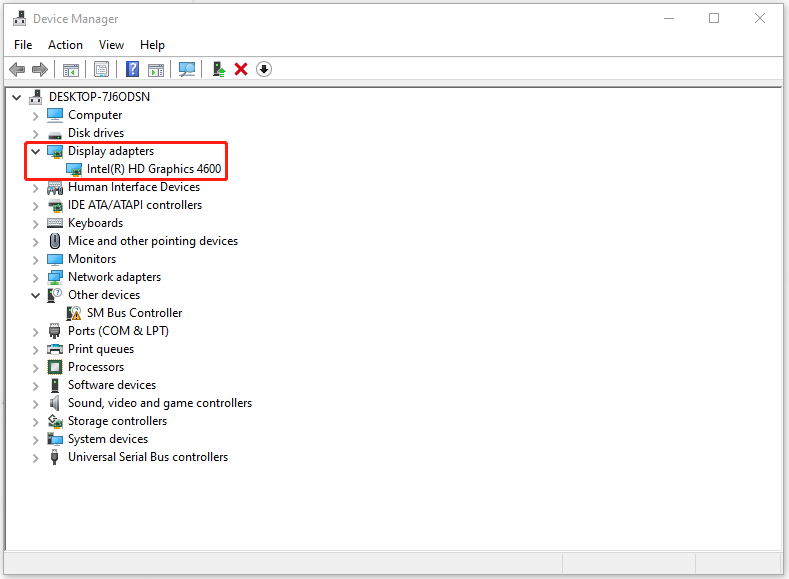Select the Universal Serial Bus controllers text
The height and width of the screenshot is (579, 789).
coord(148,457)
